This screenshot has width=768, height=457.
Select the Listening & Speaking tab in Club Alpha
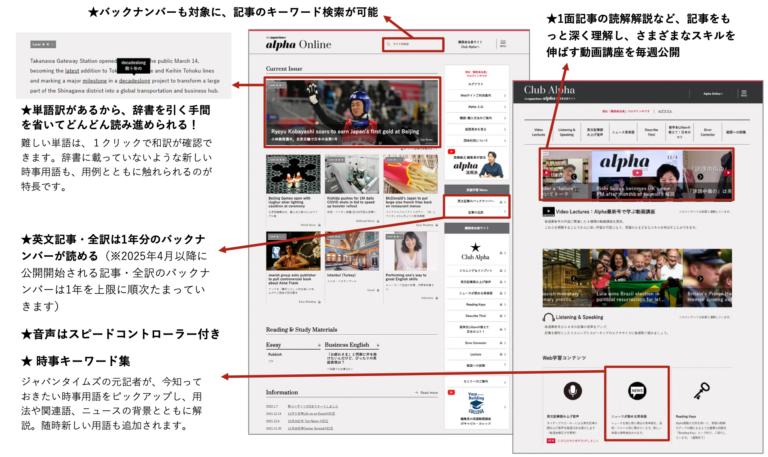566,131
